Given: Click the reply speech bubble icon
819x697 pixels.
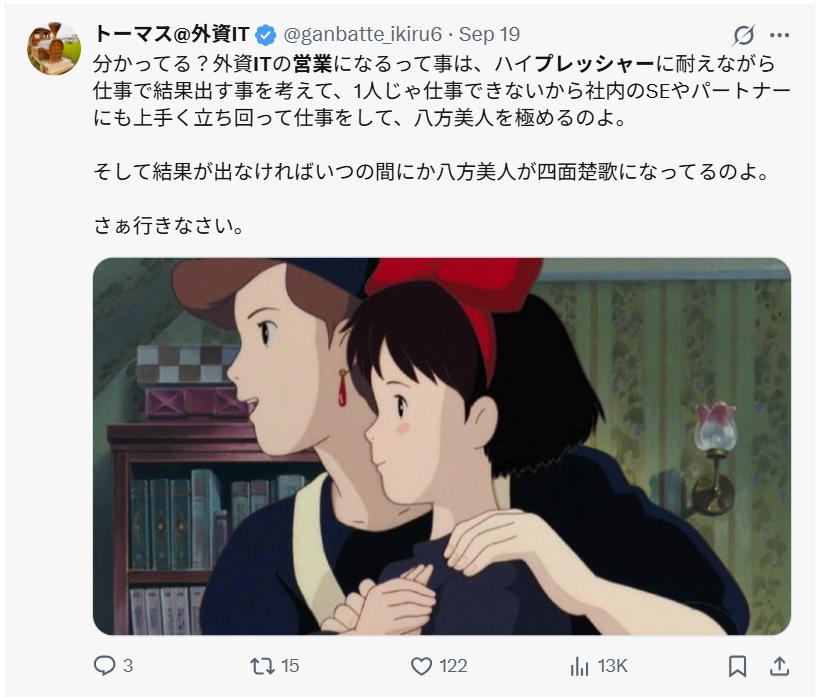Looking at the screenshot, I should tap(104, 666).
